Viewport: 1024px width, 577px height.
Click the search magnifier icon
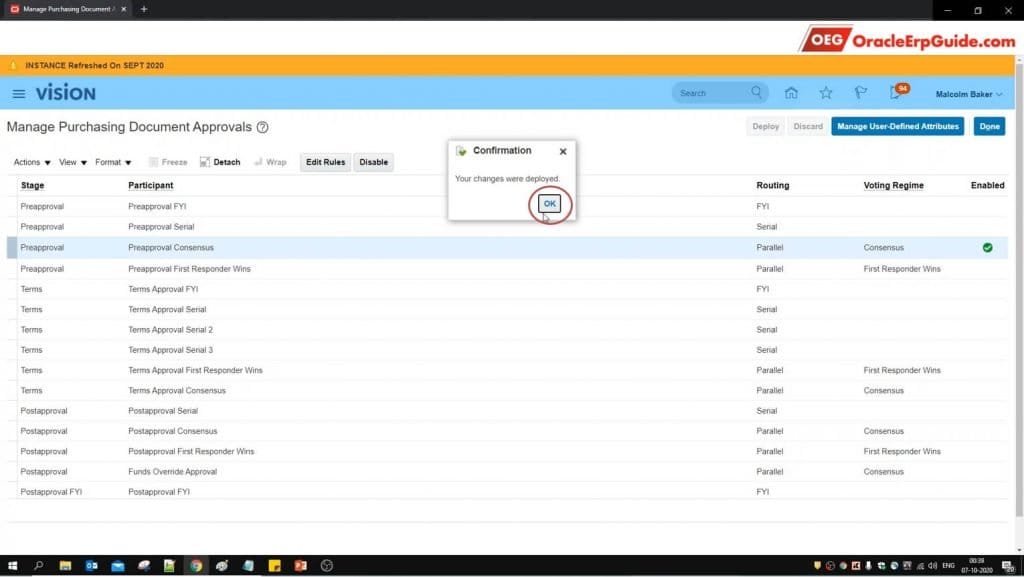756,93
